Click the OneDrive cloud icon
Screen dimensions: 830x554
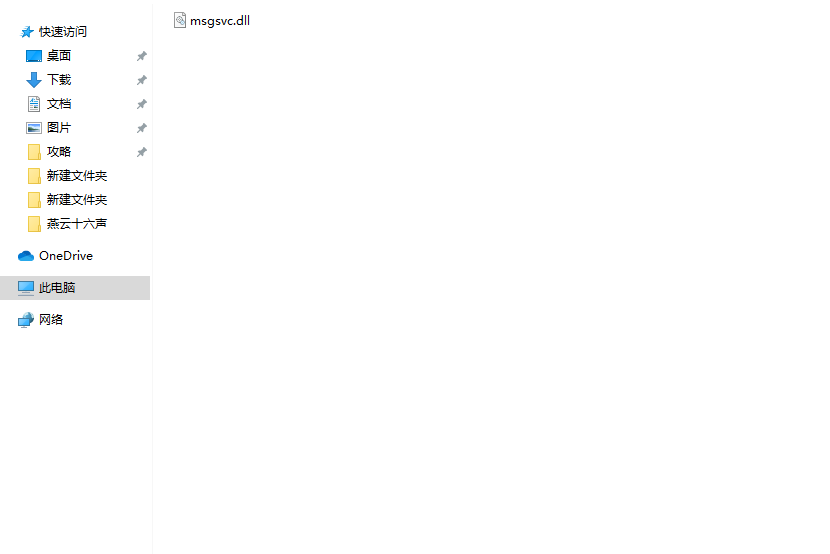[26, 256]
